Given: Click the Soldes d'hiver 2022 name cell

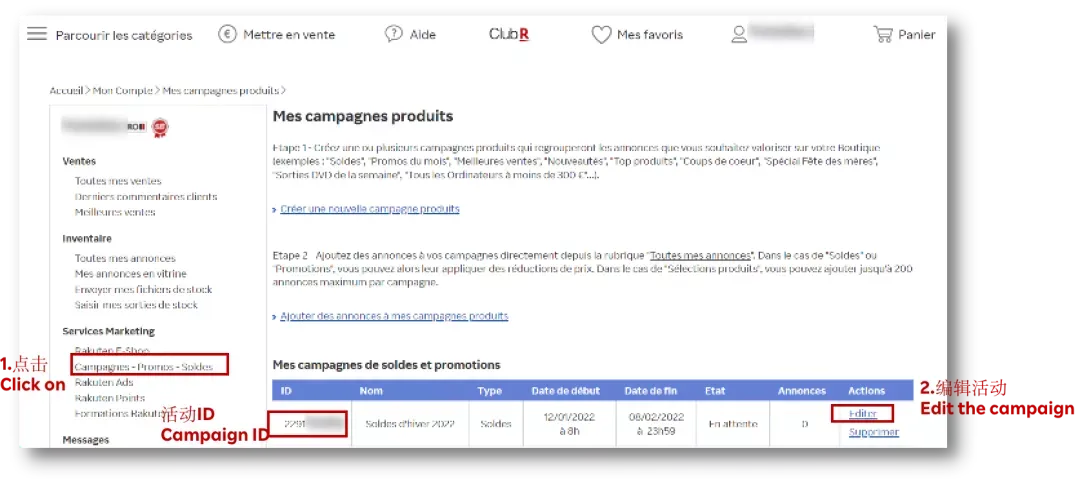Looking at the screenshot, I should 410,424.
